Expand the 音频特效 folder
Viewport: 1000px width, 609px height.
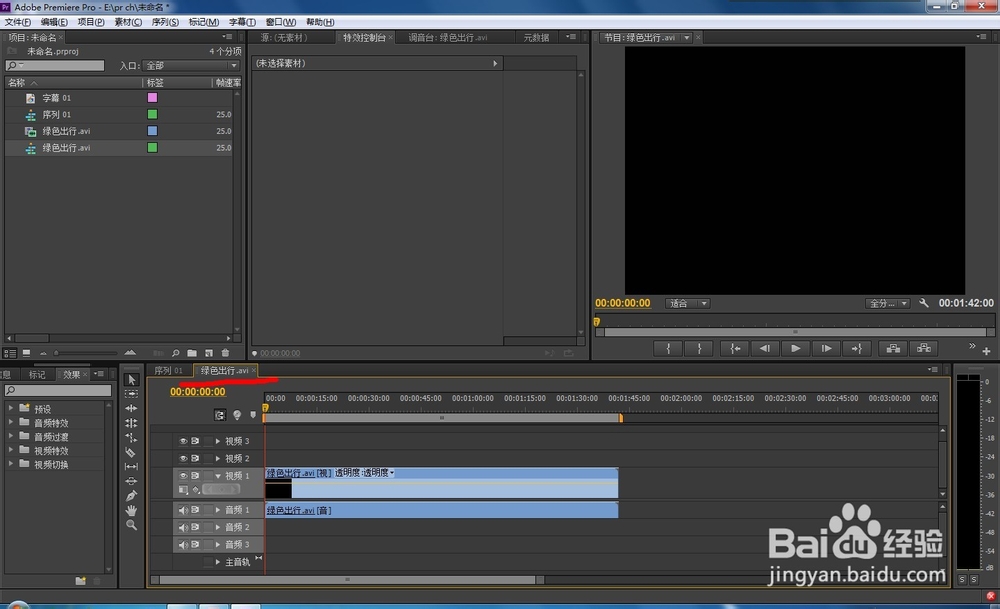click(10, 422)
